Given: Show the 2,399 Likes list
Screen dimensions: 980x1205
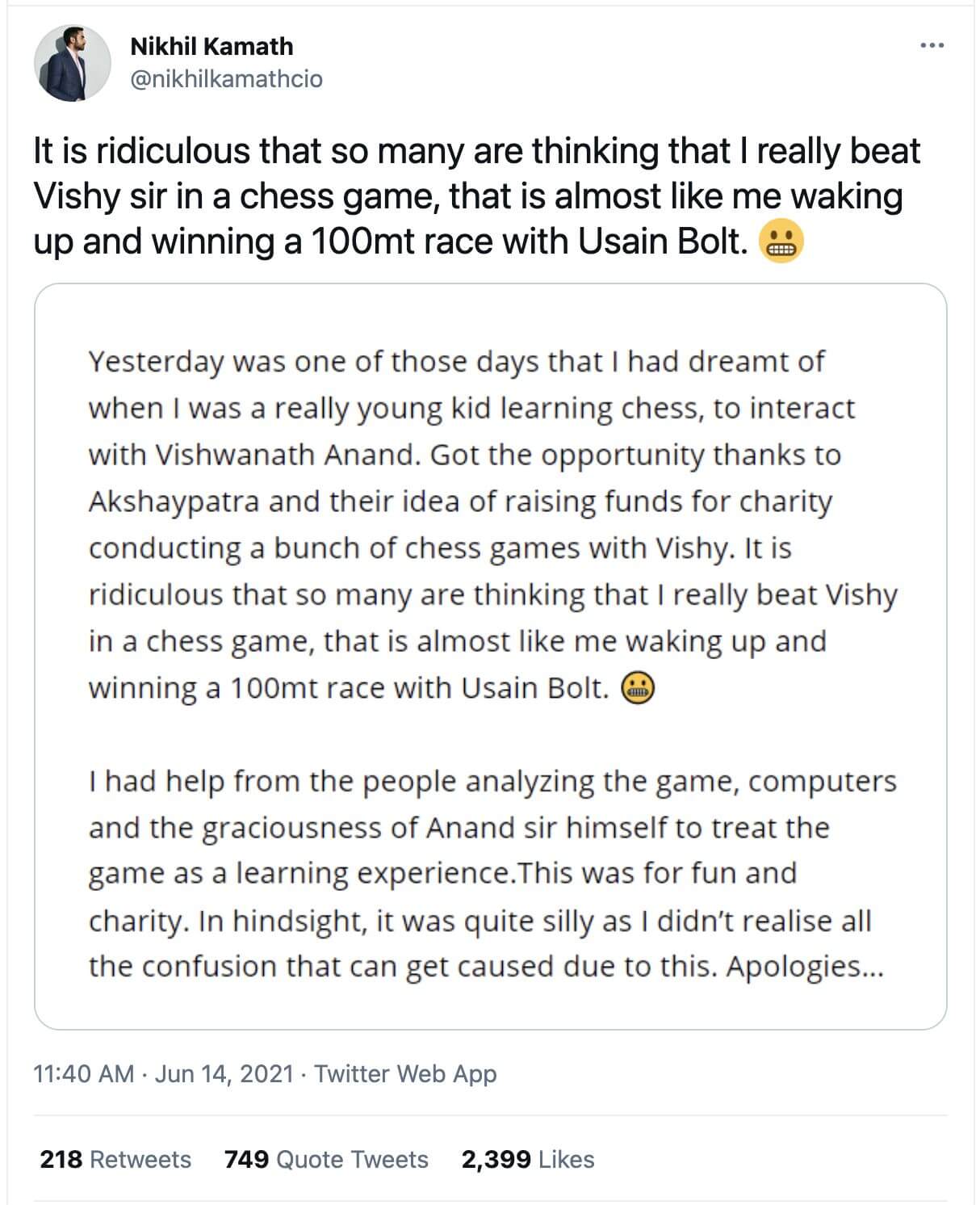Looking at the screenshot, I should click(528, 1159).
